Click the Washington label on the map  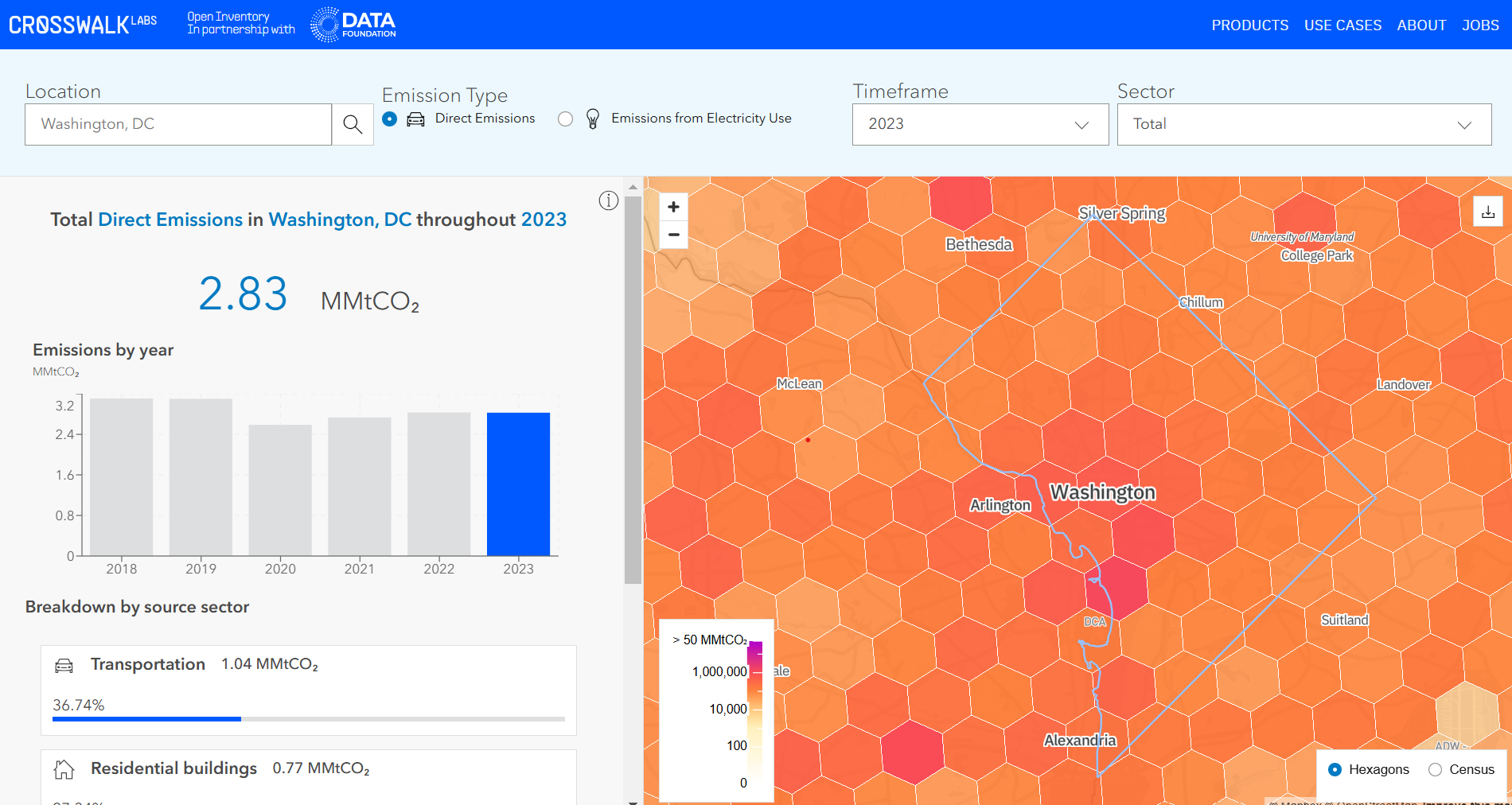coord(1102,492)
